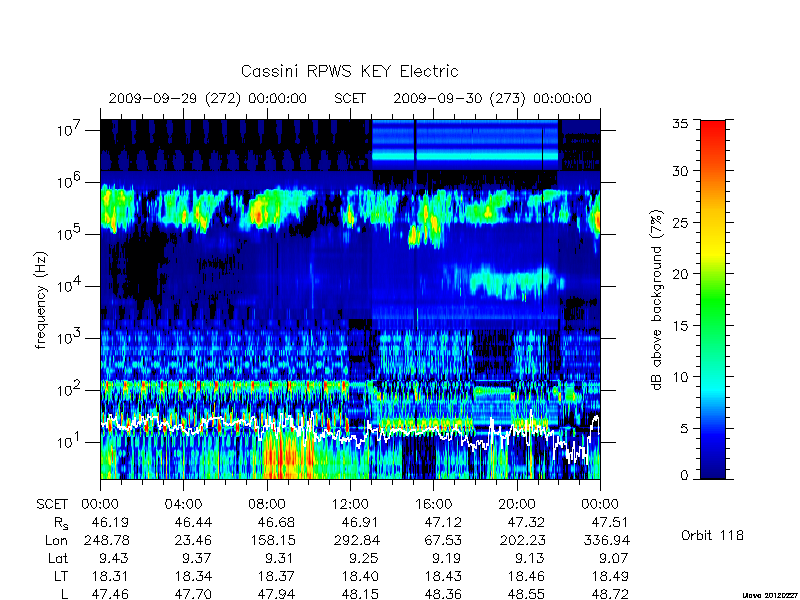Click the 'frequency (Hz)' axis label
The image size is (800, 600).
tap(41, 301)
